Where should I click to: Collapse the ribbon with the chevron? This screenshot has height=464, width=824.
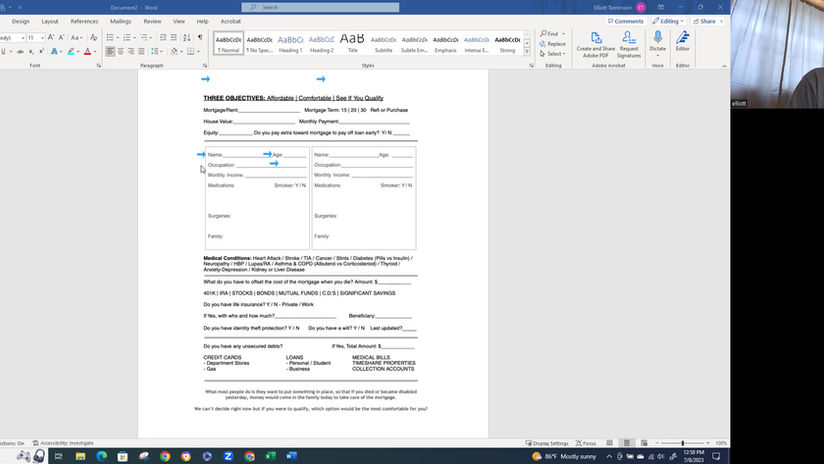point(724,66)
